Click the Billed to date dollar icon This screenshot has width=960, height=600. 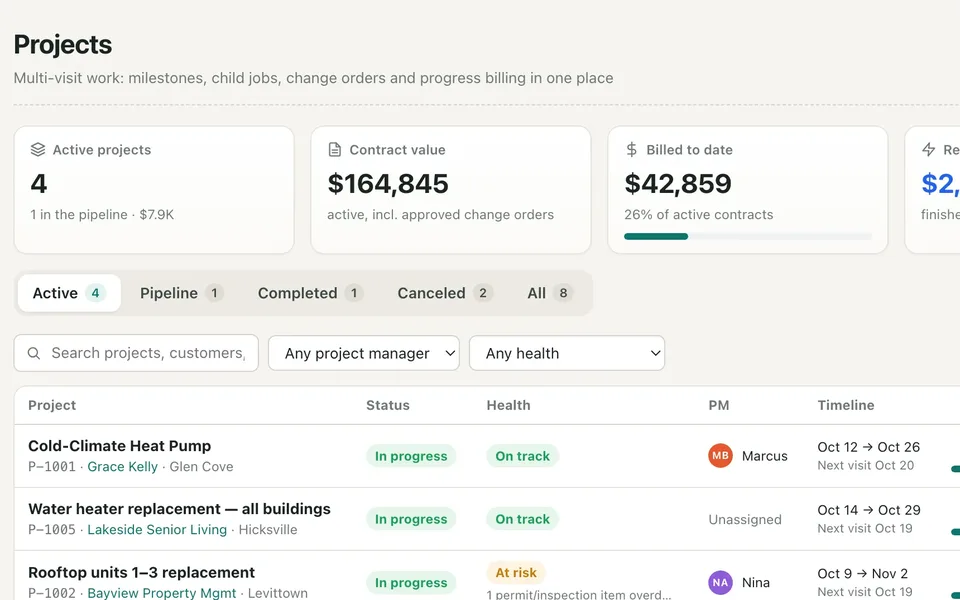coord(631,149)
